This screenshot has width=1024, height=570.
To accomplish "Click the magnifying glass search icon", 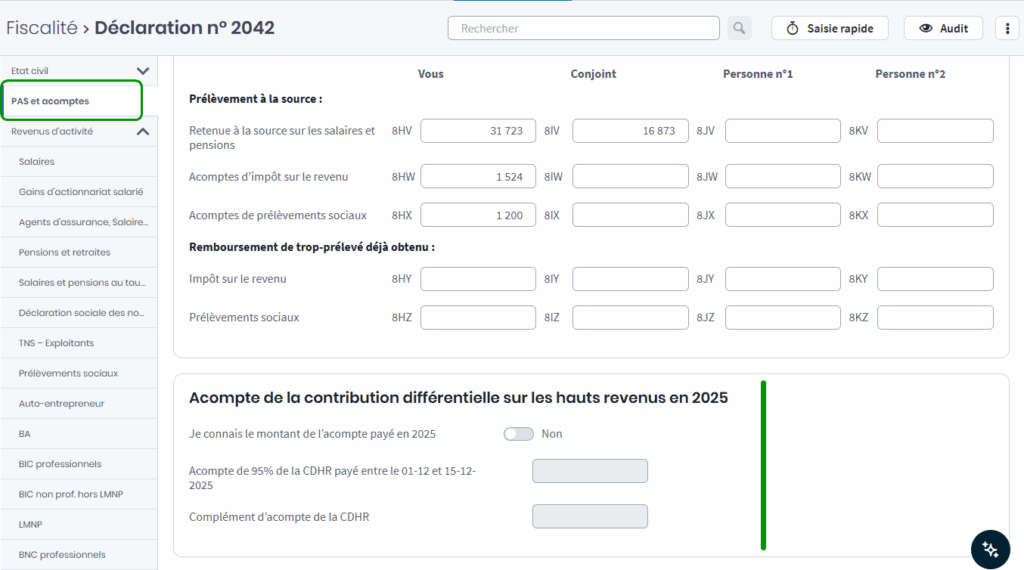I will tap(739, 28).
